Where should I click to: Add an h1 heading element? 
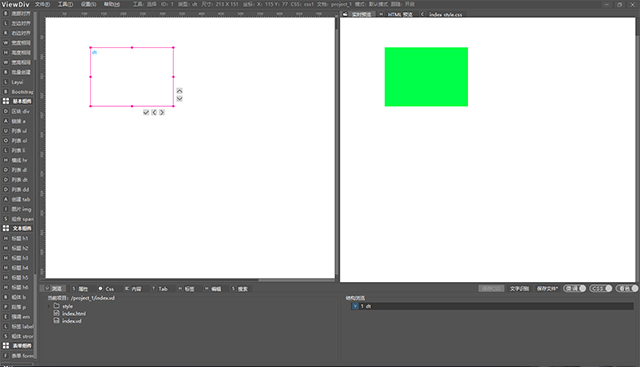click(x=17, y=238)
